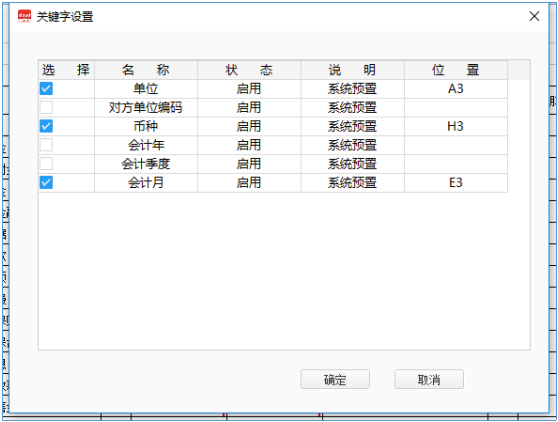Click the 位置 column header
The height and width of the screenshot is (422, 558).
tap(456, 70)
